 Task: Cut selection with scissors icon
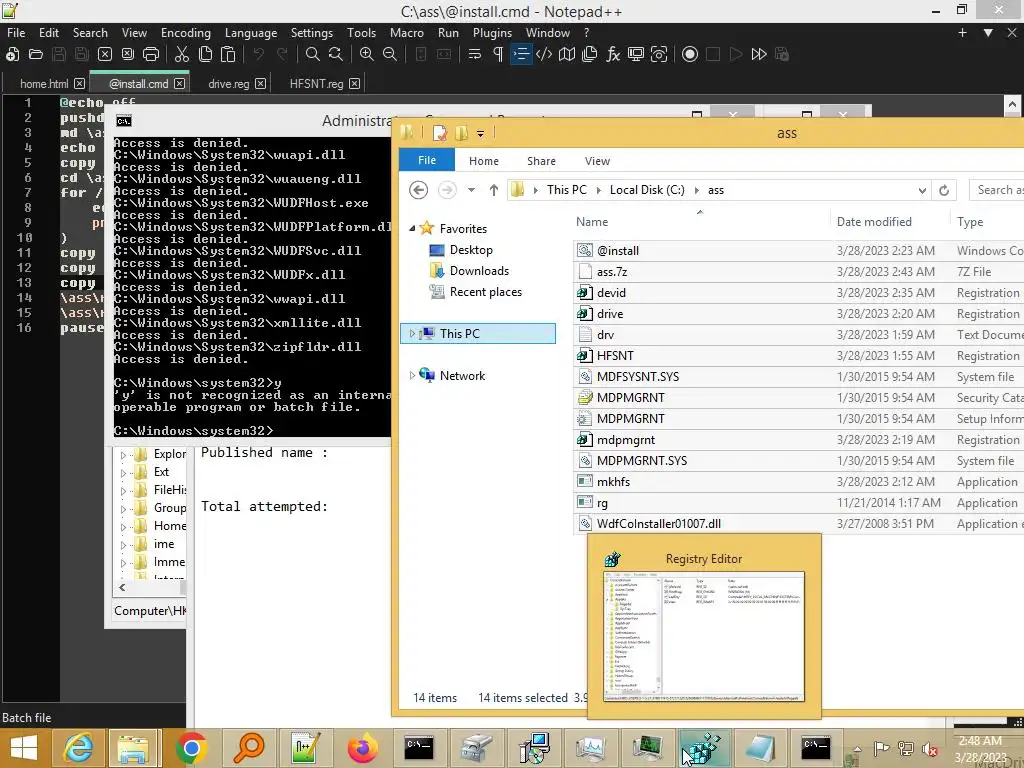pos(182,54)
